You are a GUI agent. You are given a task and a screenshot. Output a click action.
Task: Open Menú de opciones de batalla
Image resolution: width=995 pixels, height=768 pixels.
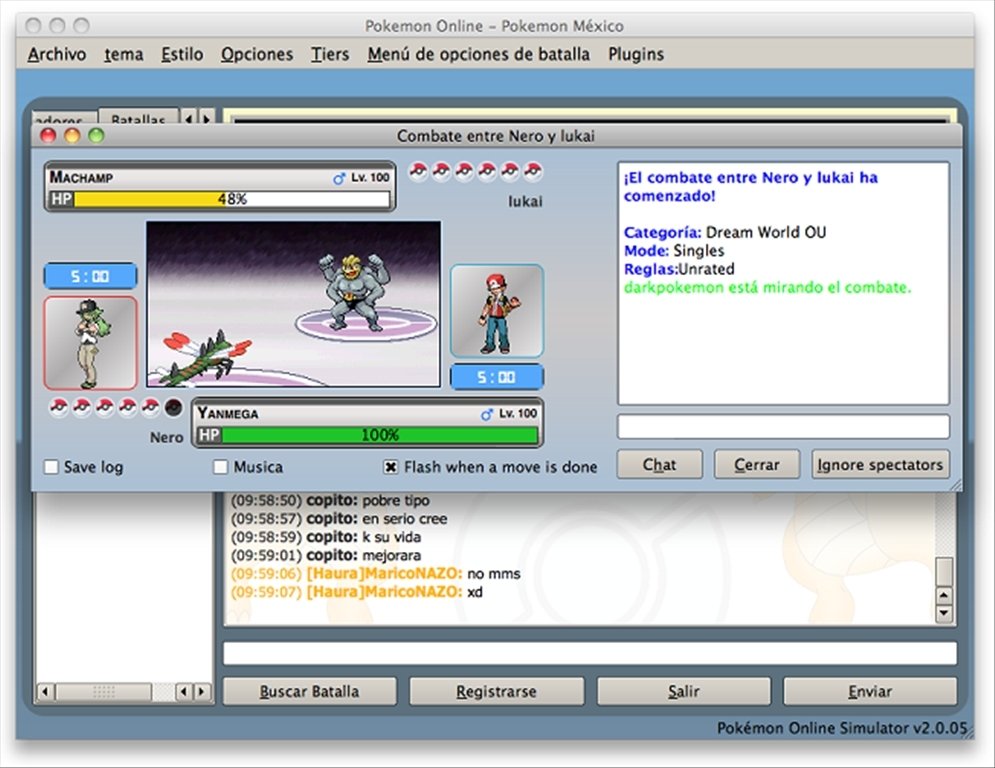click(478, 55)
